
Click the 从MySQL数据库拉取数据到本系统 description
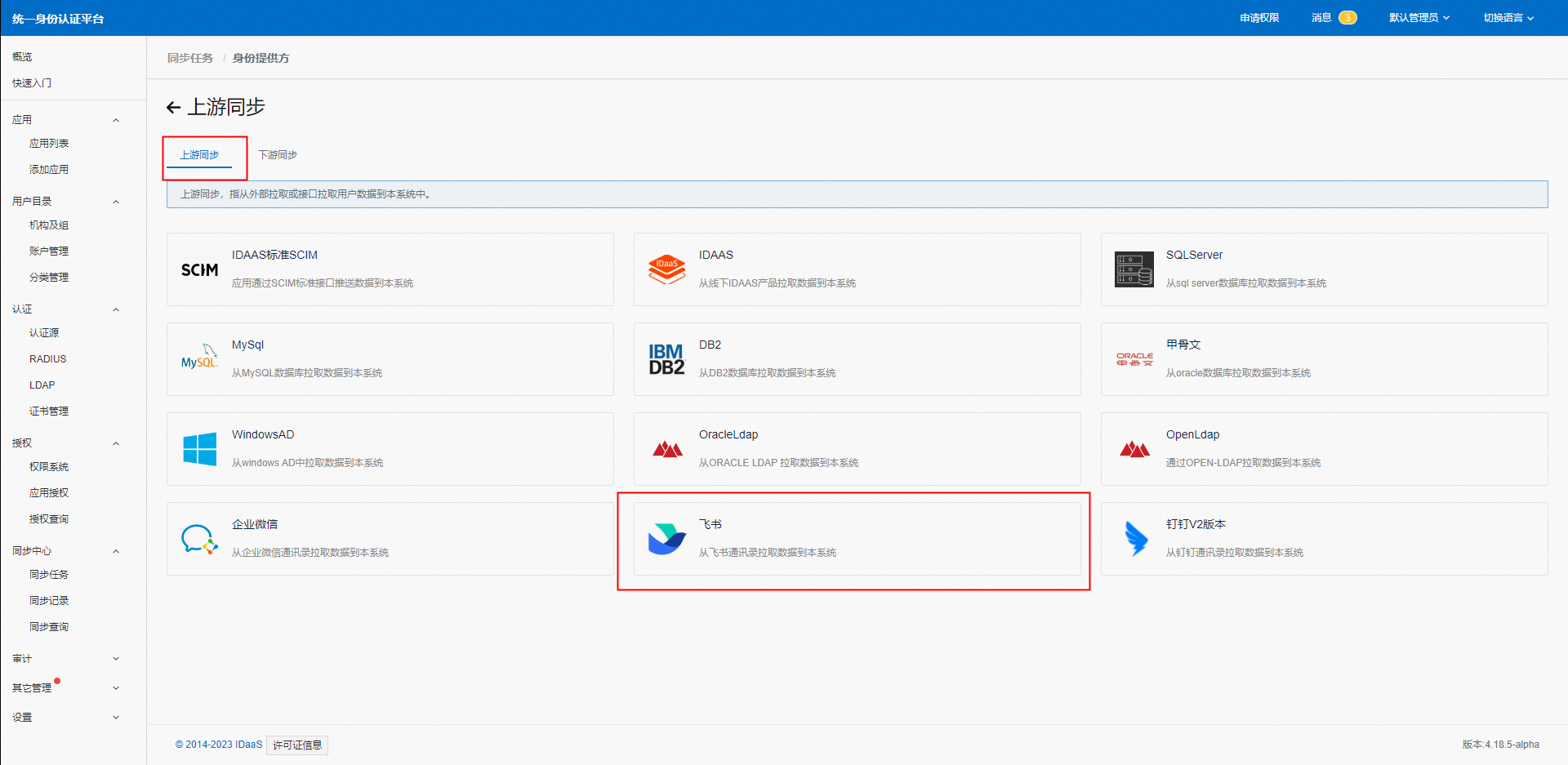point(307,373)
